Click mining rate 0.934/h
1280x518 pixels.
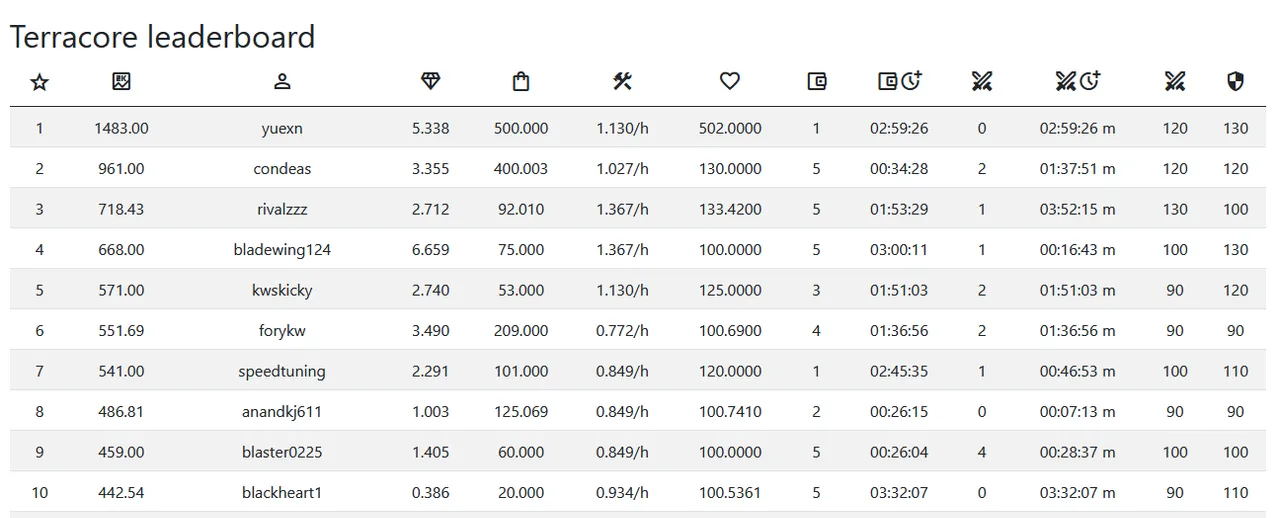(x=622, y=493)
